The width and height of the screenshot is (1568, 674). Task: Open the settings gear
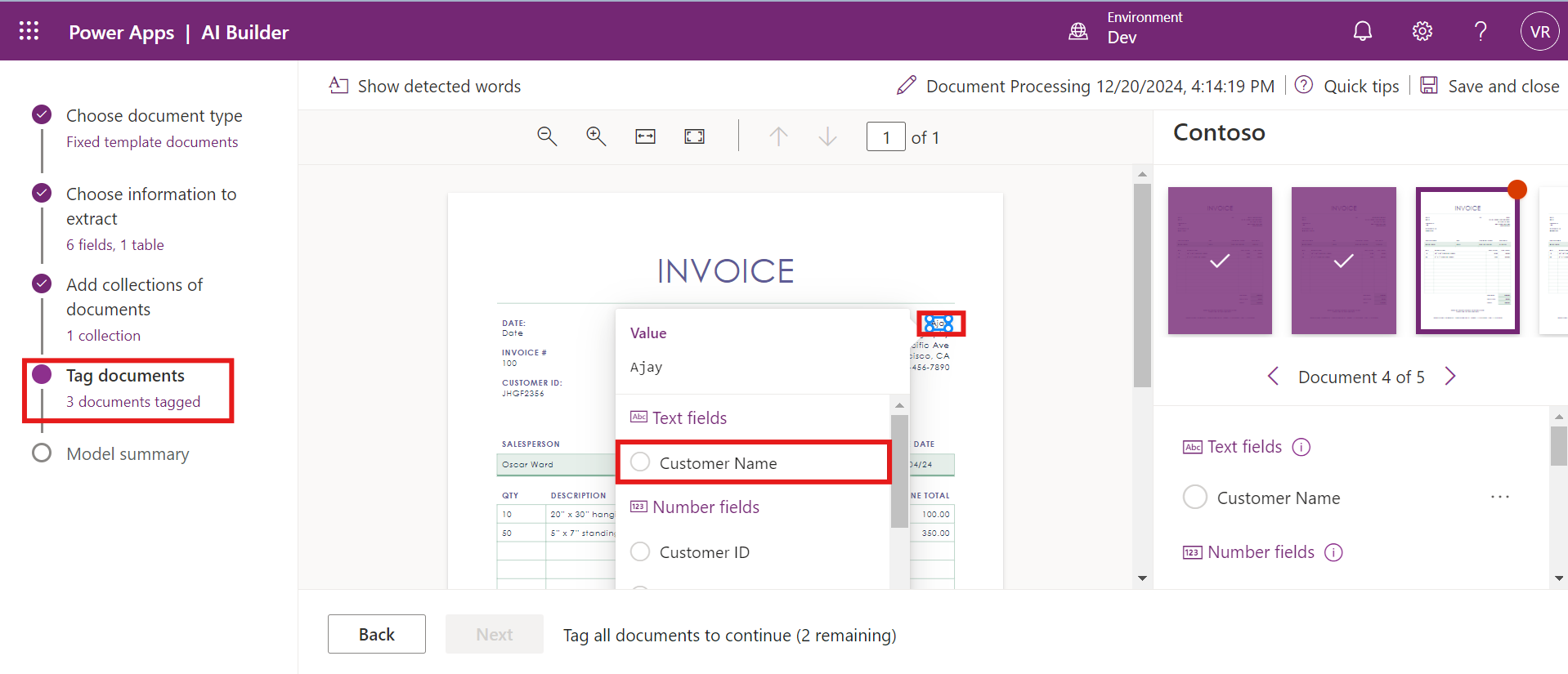click(x=1422, y=32)
